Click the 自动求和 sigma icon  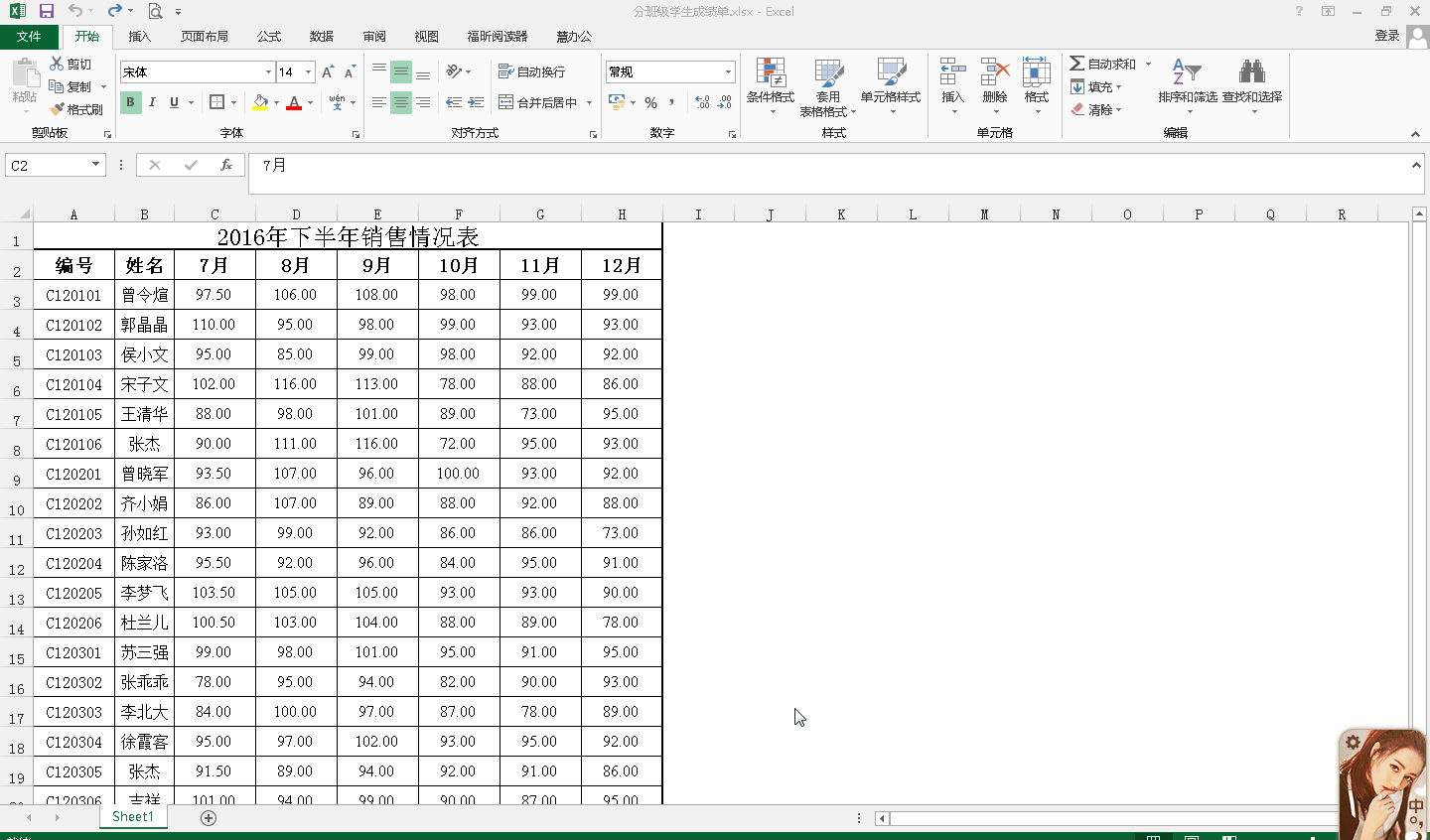click(x=1077, y=64)
